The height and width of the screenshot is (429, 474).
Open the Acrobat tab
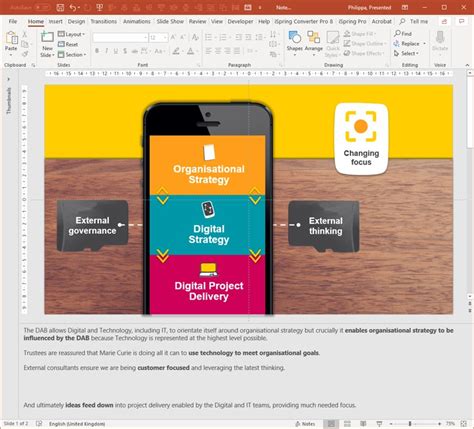pos(381,21)
